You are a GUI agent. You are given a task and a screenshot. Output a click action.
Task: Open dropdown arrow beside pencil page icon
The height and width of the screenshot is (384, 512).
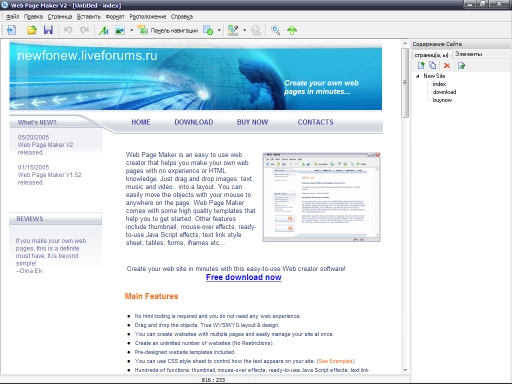[x=244, y=30]
